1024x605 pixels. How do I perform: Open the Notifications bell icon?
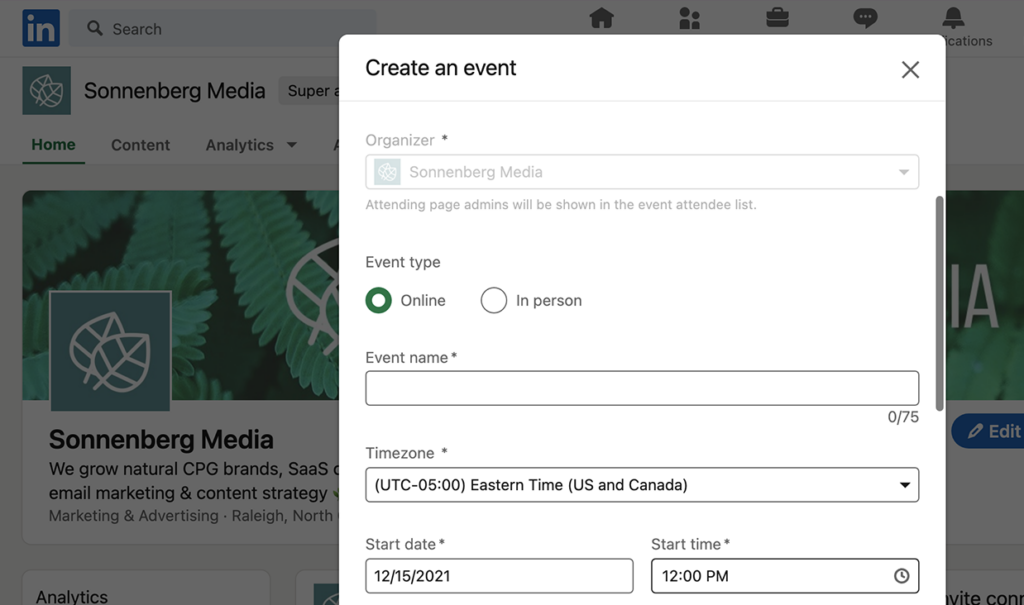pos(953,18)
